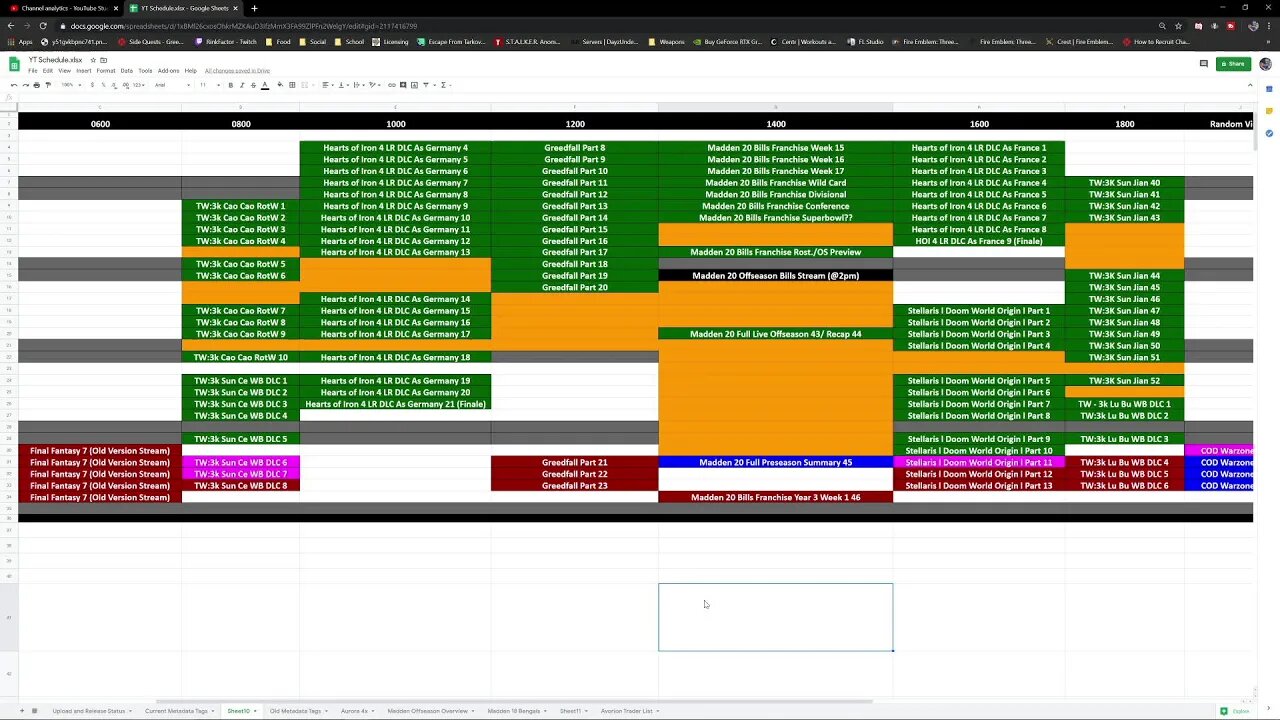Click the Add sheet plus icon
The image size is (1280, 720).
click(21, 711)
